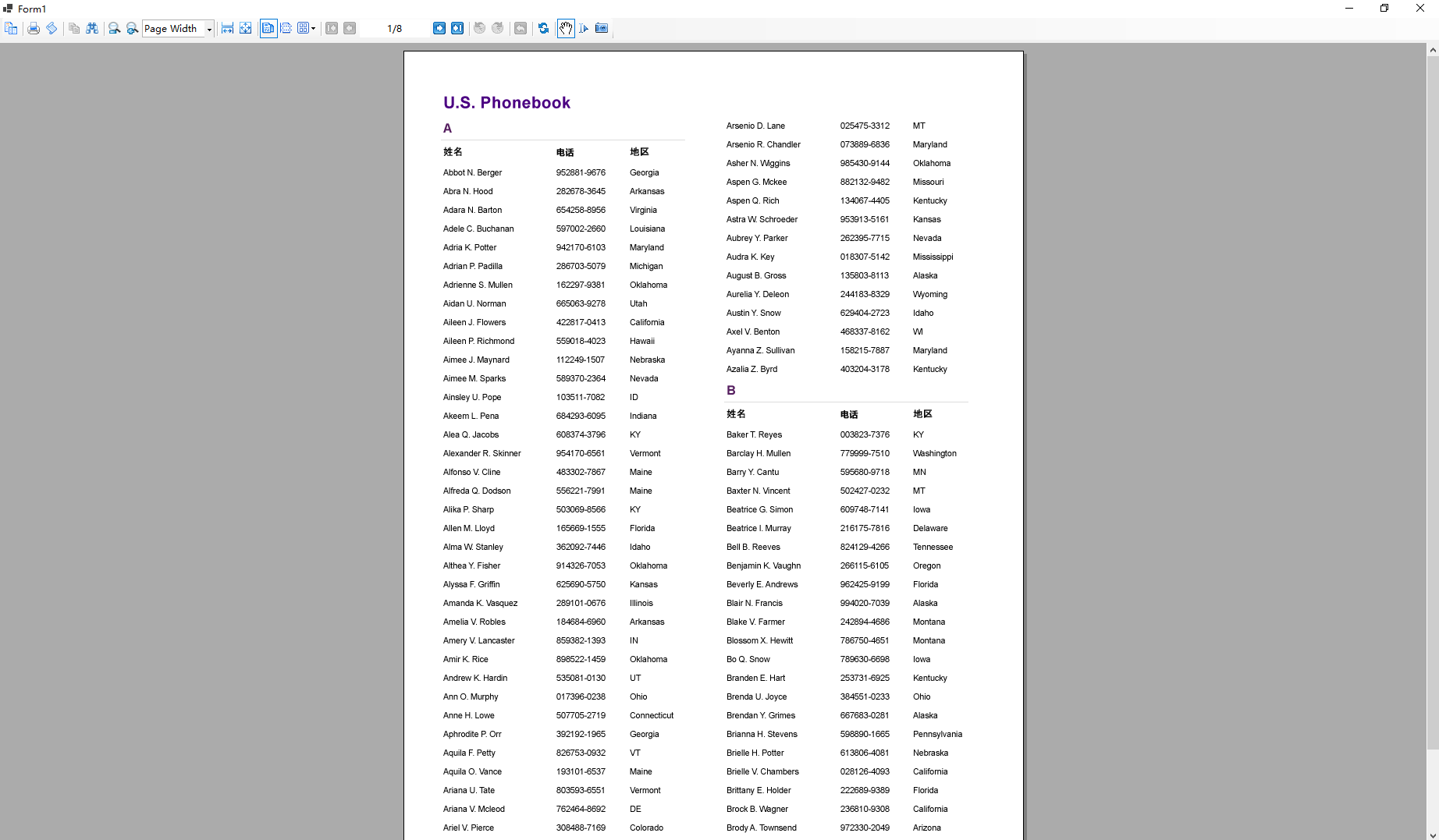1439x840 pixels.
Task: Click the vertical scrollbar up arrow
Action: [x=1432, y=50]
